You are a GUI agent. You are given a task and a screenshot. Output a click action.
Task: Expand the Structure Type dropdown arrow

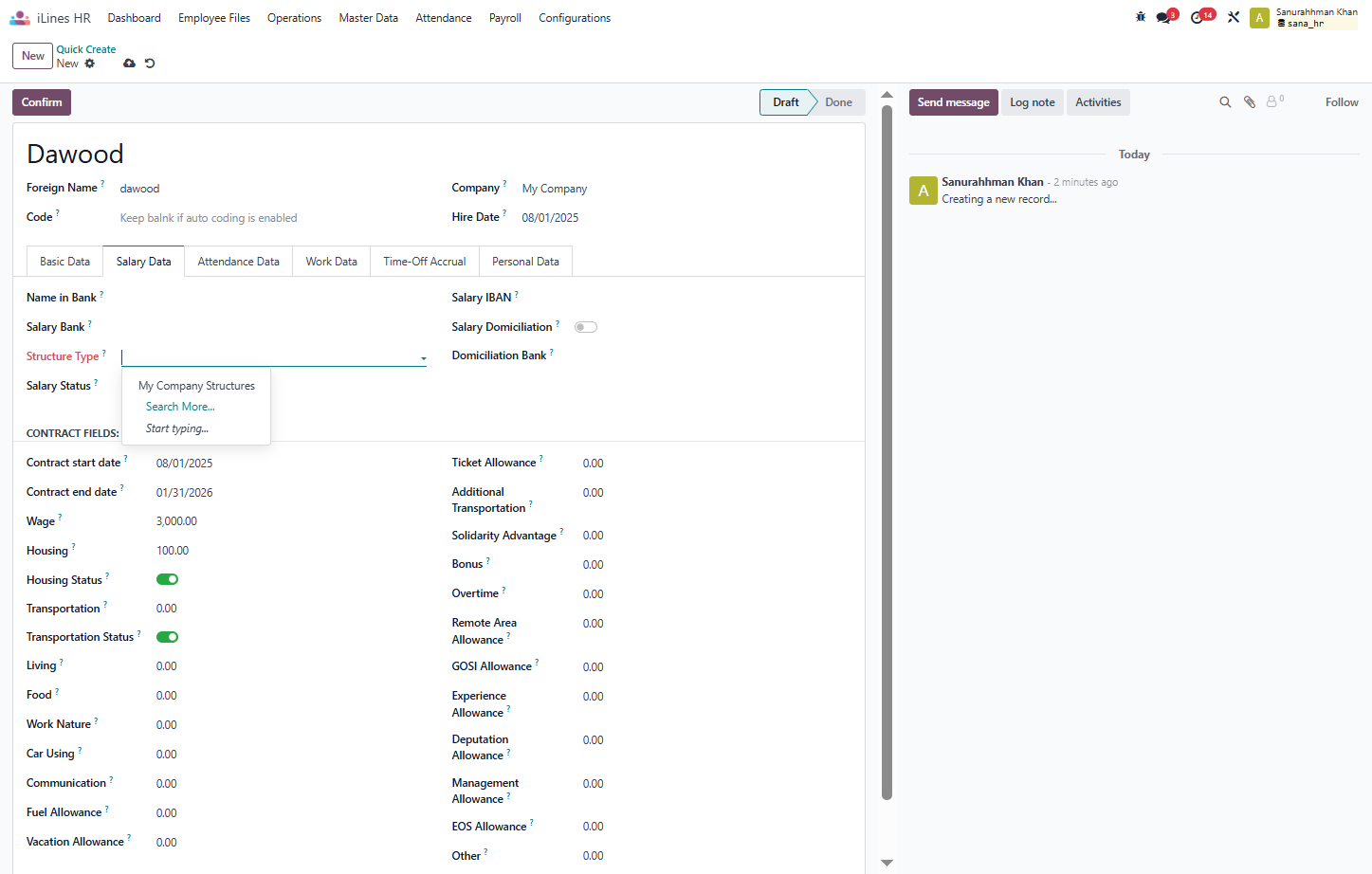pyautogui.click(x=423, y=358)
